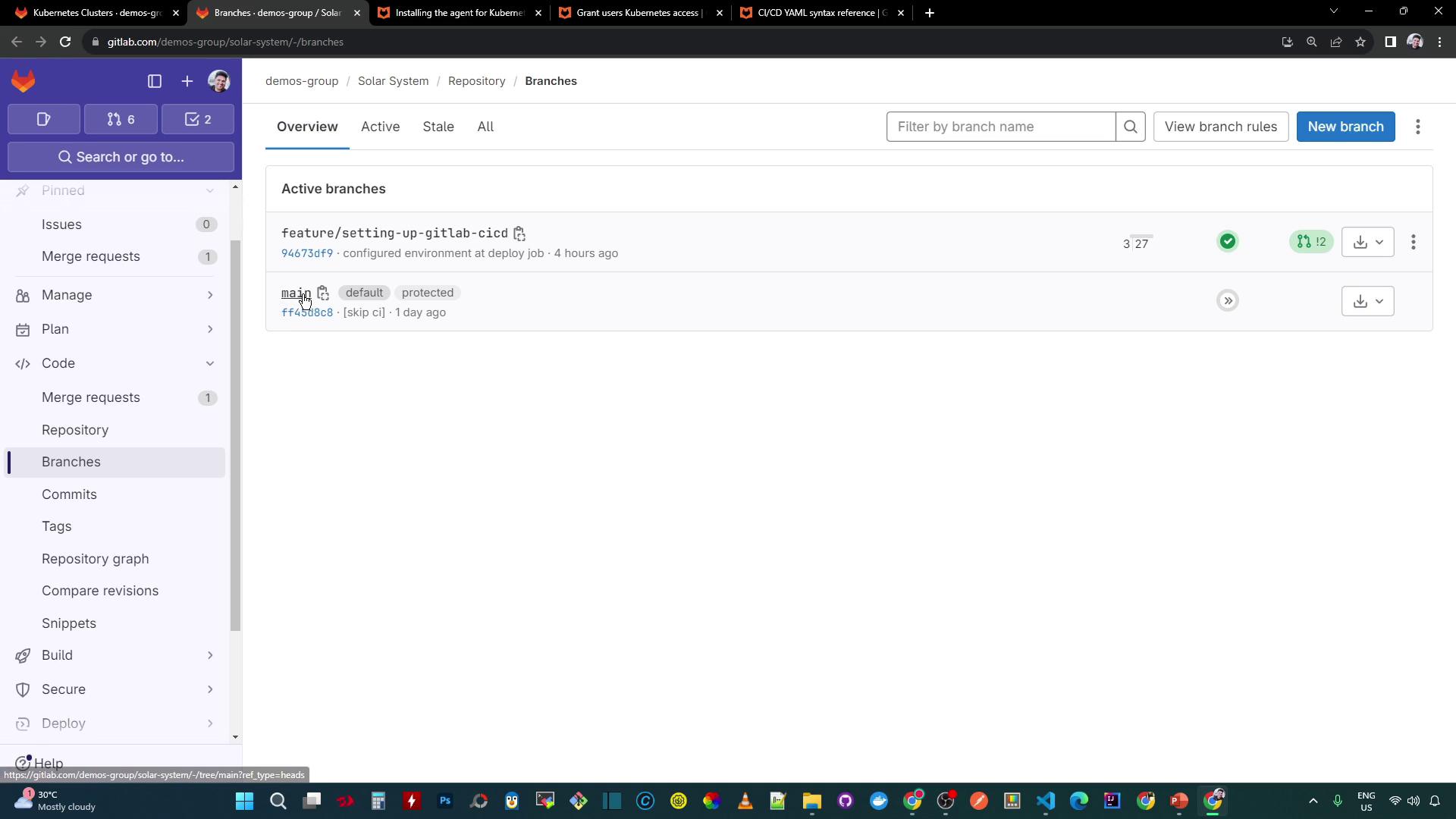Screen dimensions: 1456x819
Task: Copy main branch name icon
Action: pyautogui.click(x=323, y=293)
